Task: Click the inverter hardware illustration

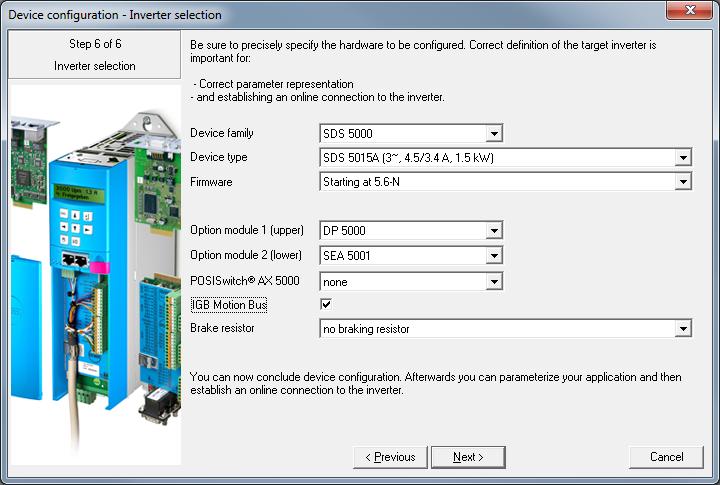Action: pos(95,276)
